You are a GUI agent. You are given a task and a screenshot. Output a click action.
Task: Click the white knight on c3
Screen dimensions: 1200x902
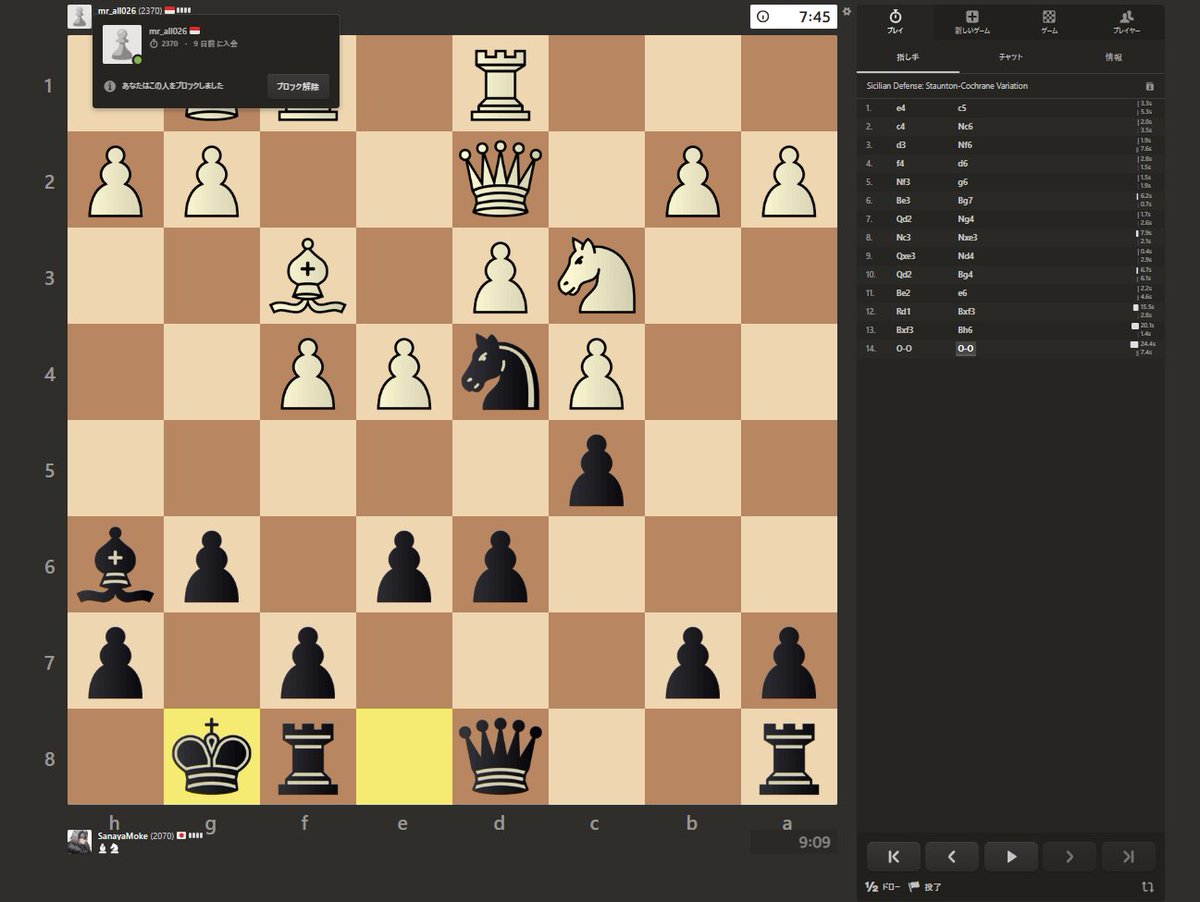pos(597,276)
